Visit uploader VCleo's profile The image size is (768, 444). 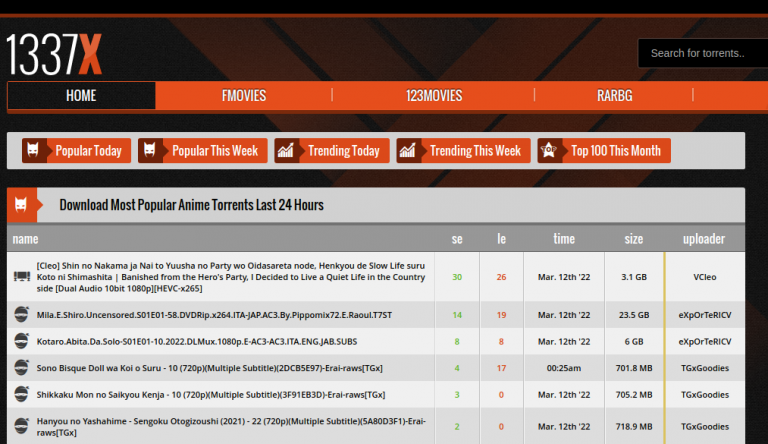pos(704,276)
